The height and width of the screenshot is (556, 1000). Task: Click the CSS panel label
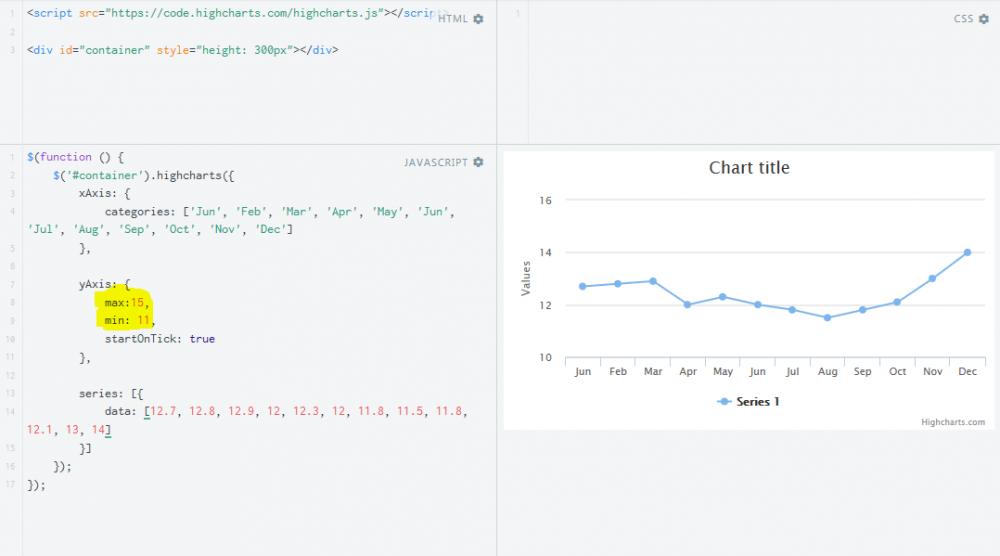coord(963,19)
